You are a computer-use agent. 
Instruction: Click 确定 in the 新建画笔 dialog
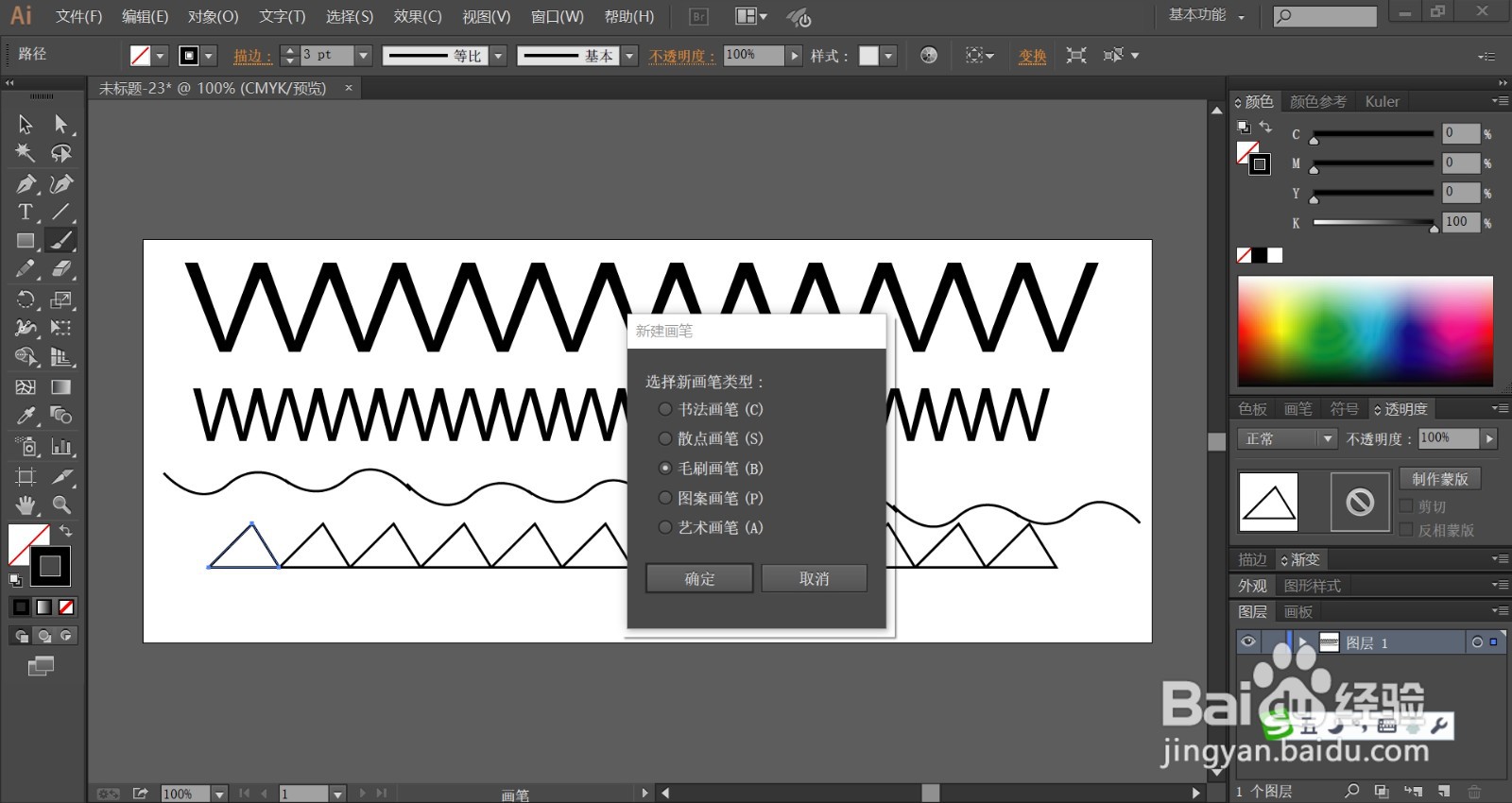tap(699, 578)
